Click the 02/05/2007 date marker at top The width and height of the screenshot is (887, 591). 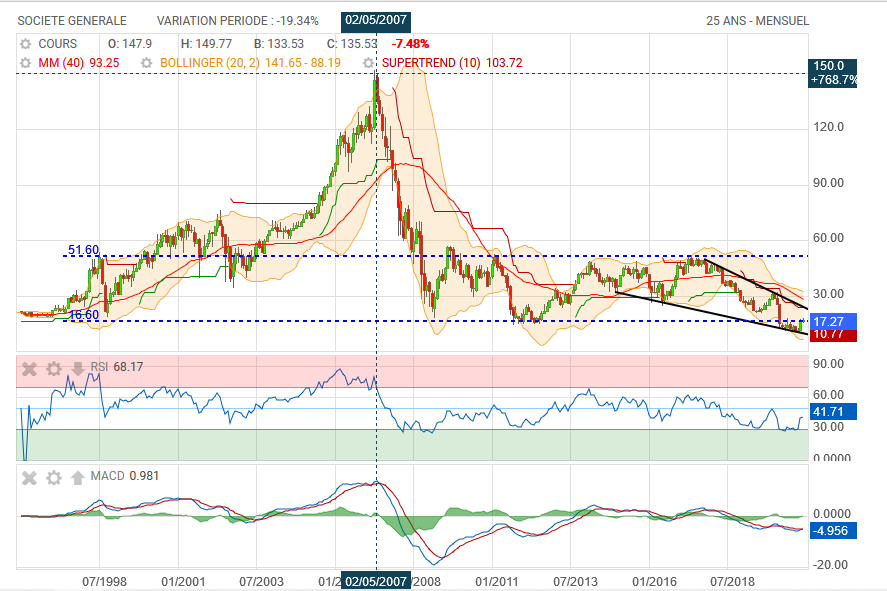pos(376,20)
